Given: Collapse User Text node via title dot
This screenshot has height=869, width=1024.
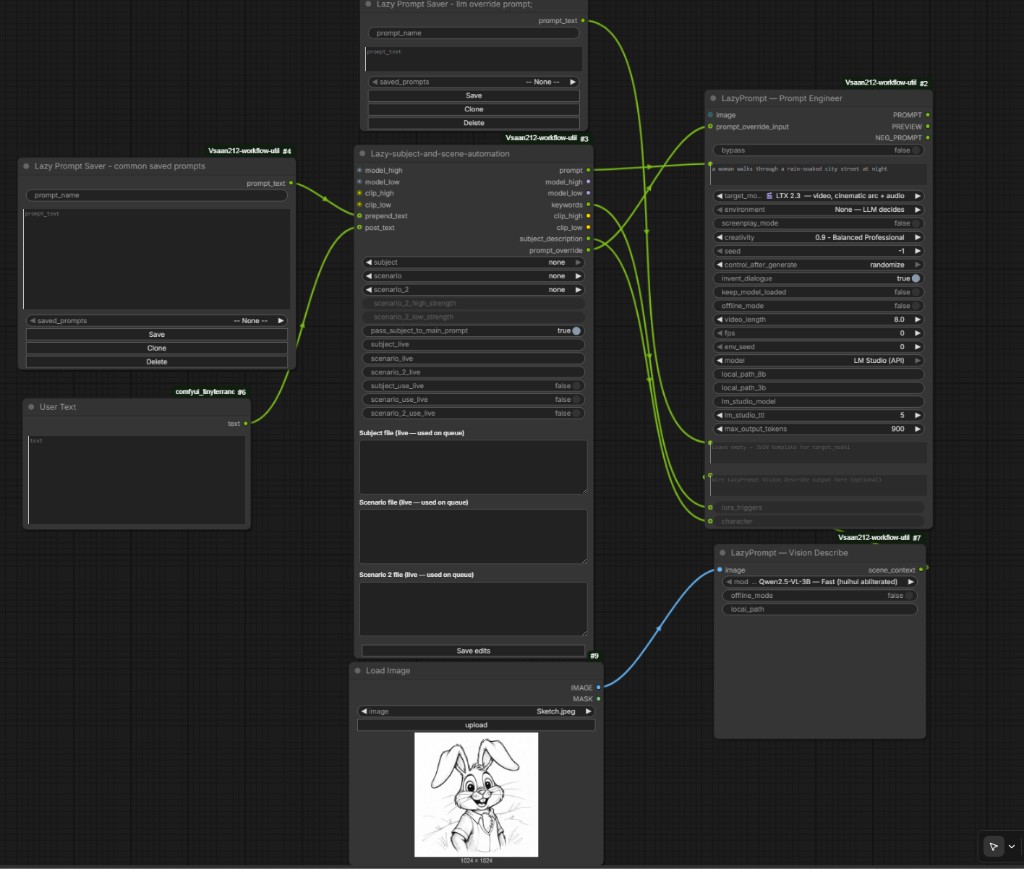Looking at the screenshot, I should (x=31, y=406).
